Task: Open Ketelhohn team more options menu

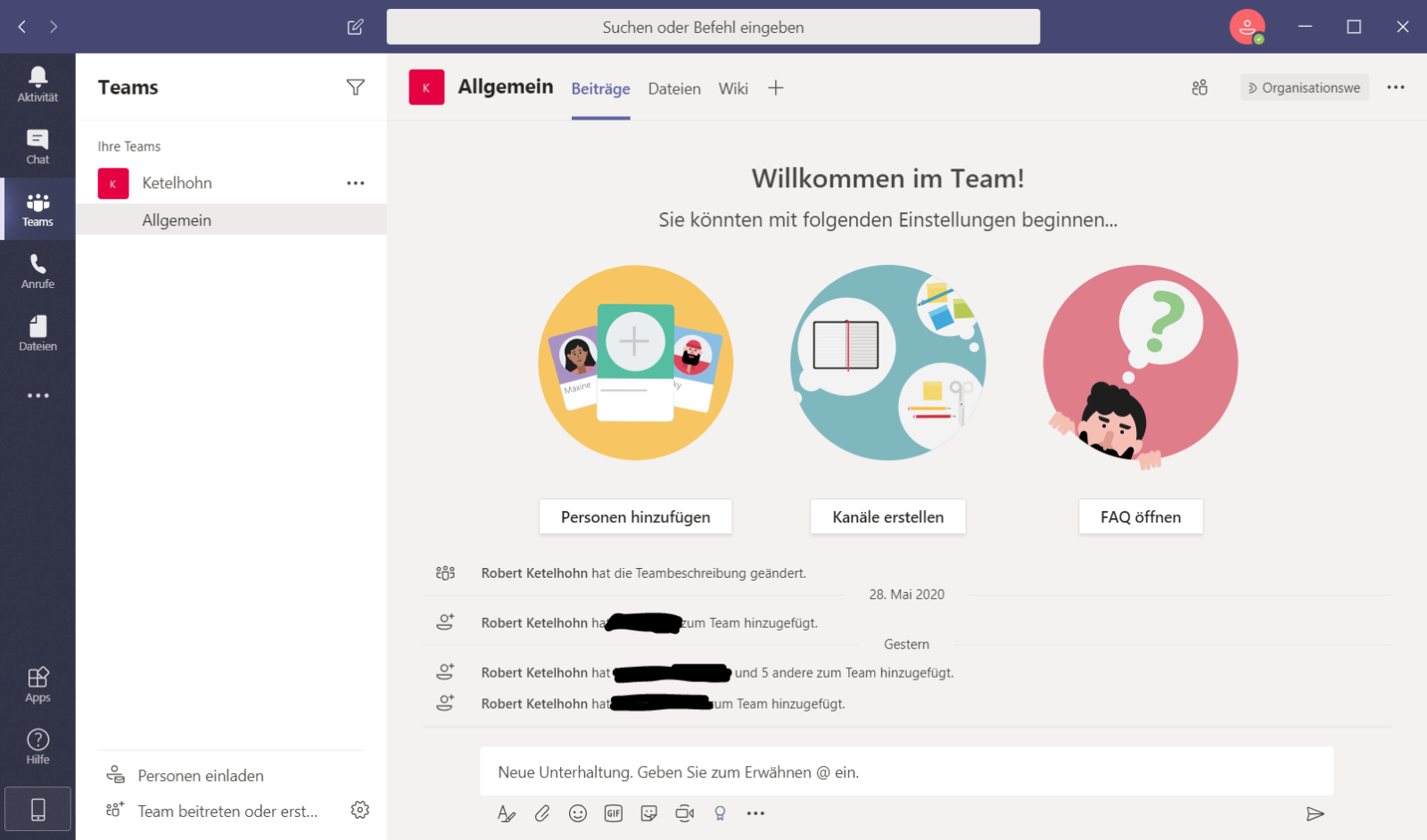Action: click(x=355, y=183)
